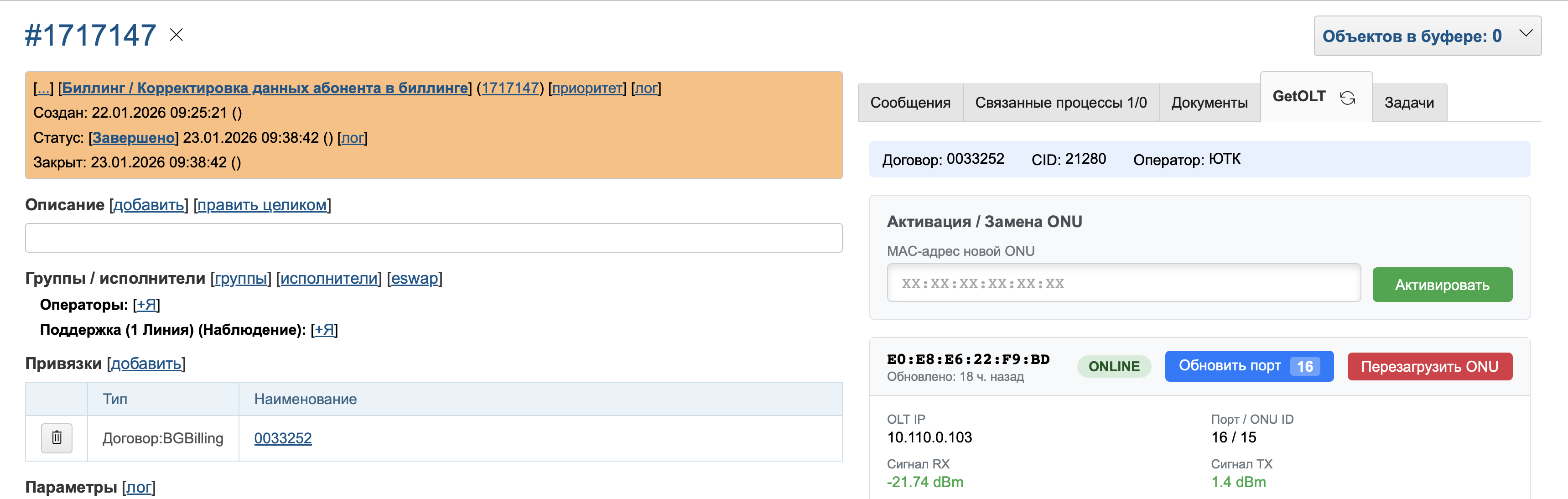1568x499 pixels.
Task: Click the 'Завершено' status link
Action: coord(134,138)
